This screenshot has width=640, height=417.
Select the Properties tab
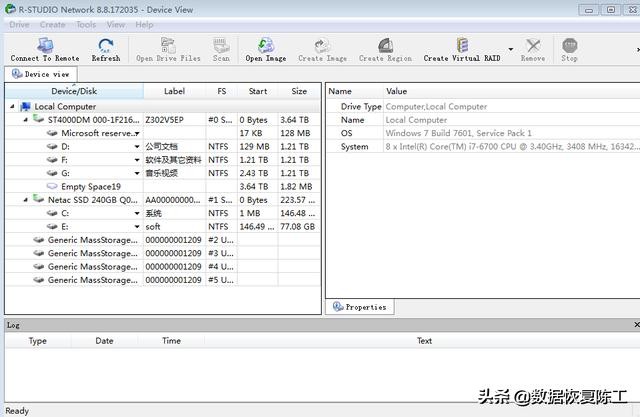360,307
